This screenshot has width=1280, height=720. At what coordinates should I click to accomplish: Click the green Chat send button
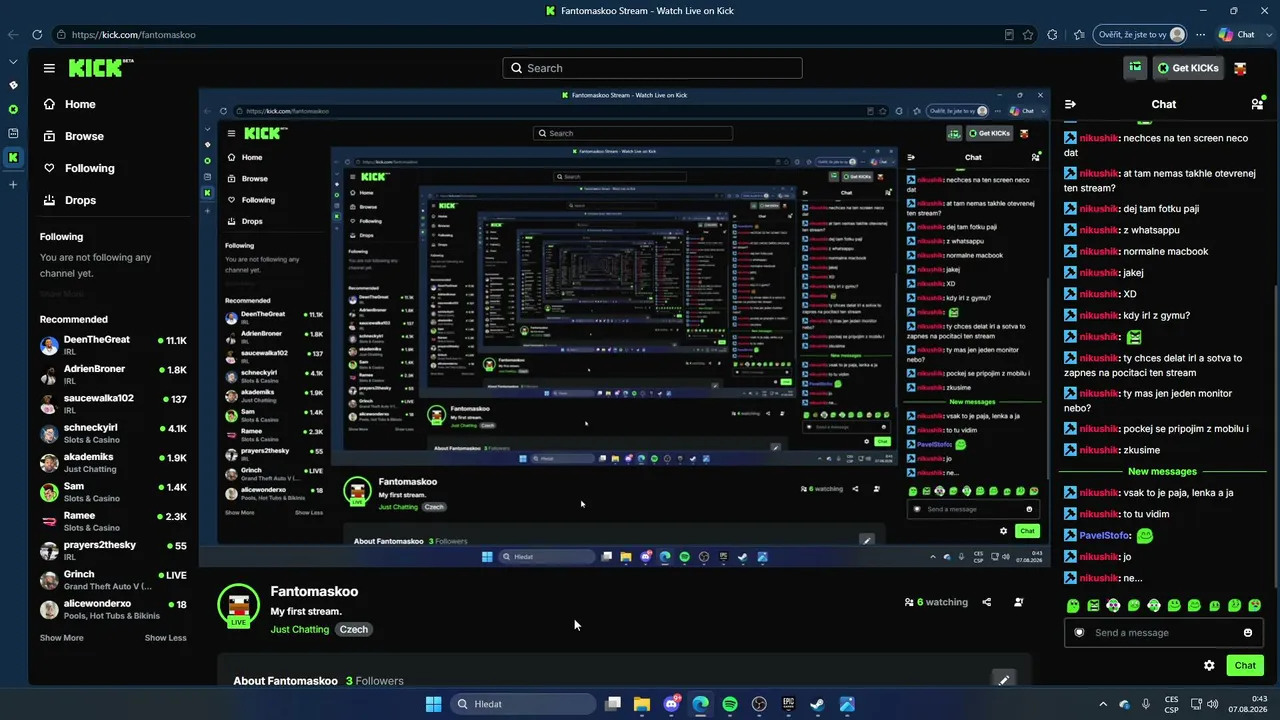1245,665
